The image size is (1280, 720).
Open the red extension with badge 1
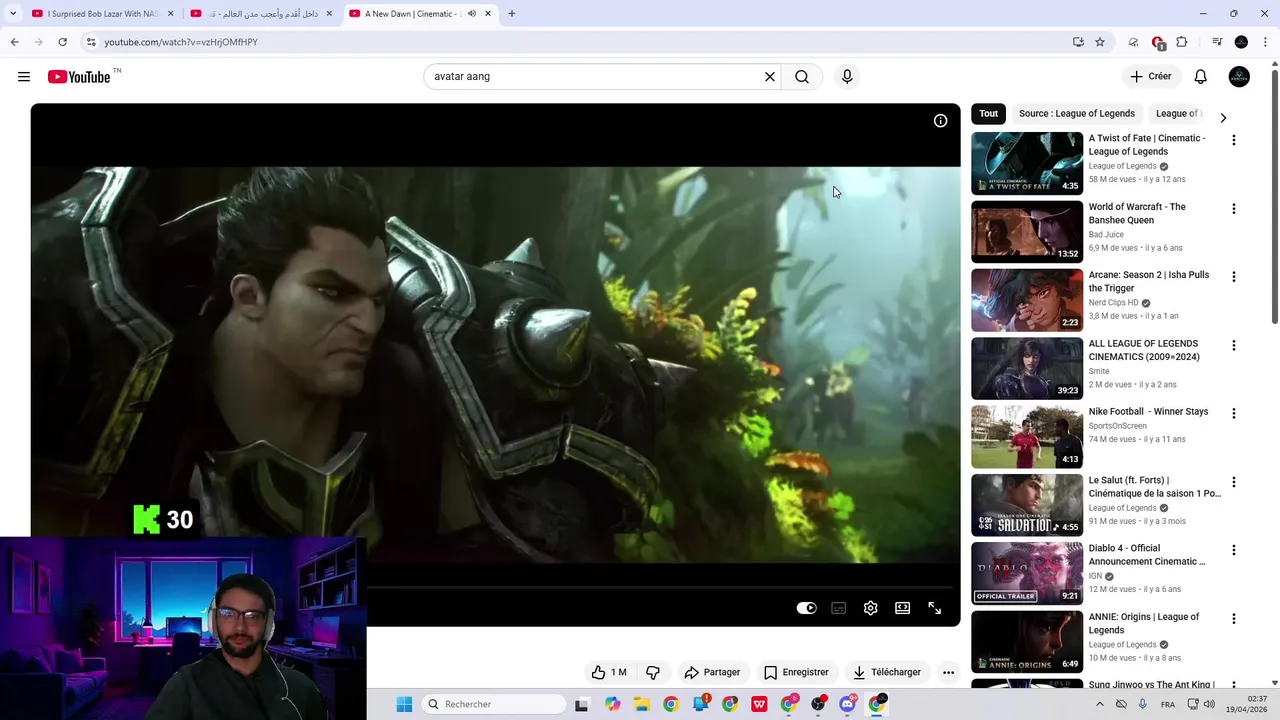click(x=1158, y=42)
